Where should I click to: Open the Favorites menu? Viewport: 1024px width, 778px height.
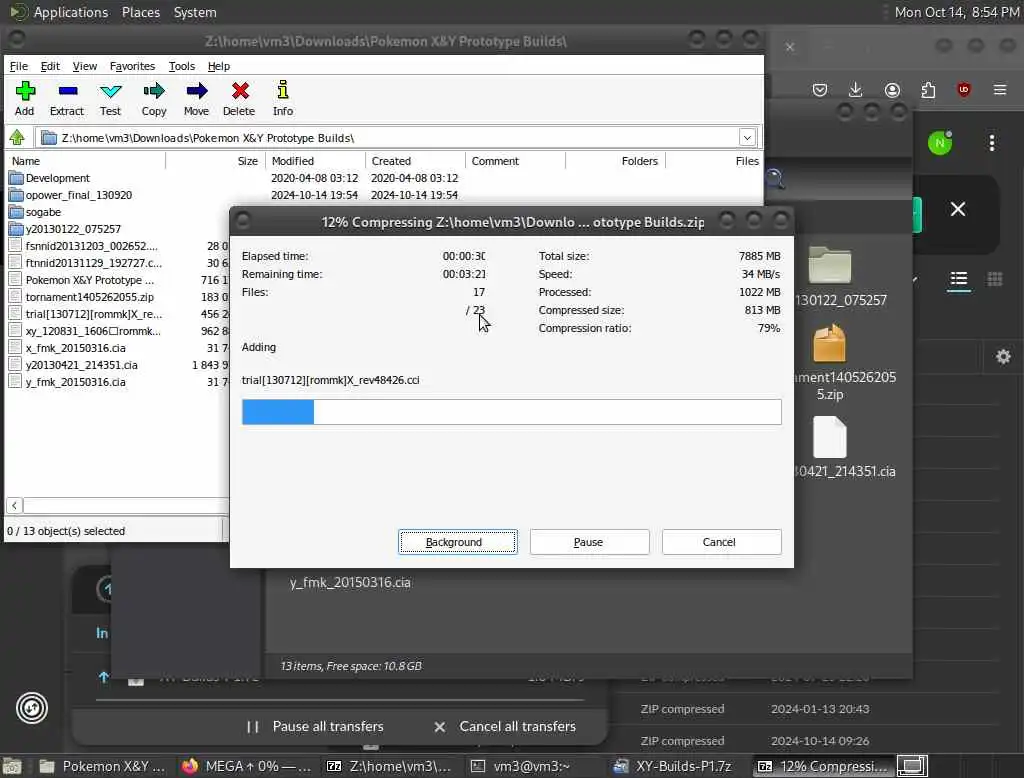pos(132,66)
